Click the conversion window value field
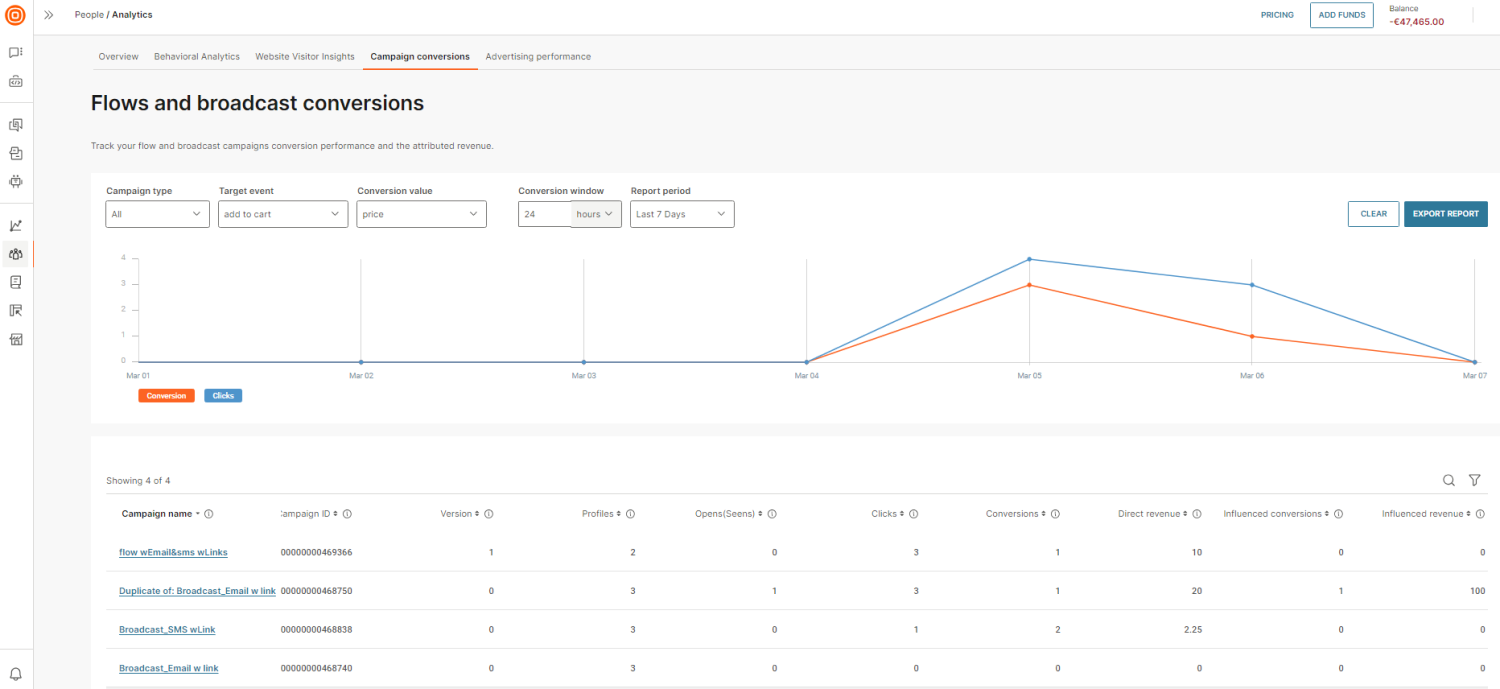The image size is (1500, 689). (x=545, y=214)
